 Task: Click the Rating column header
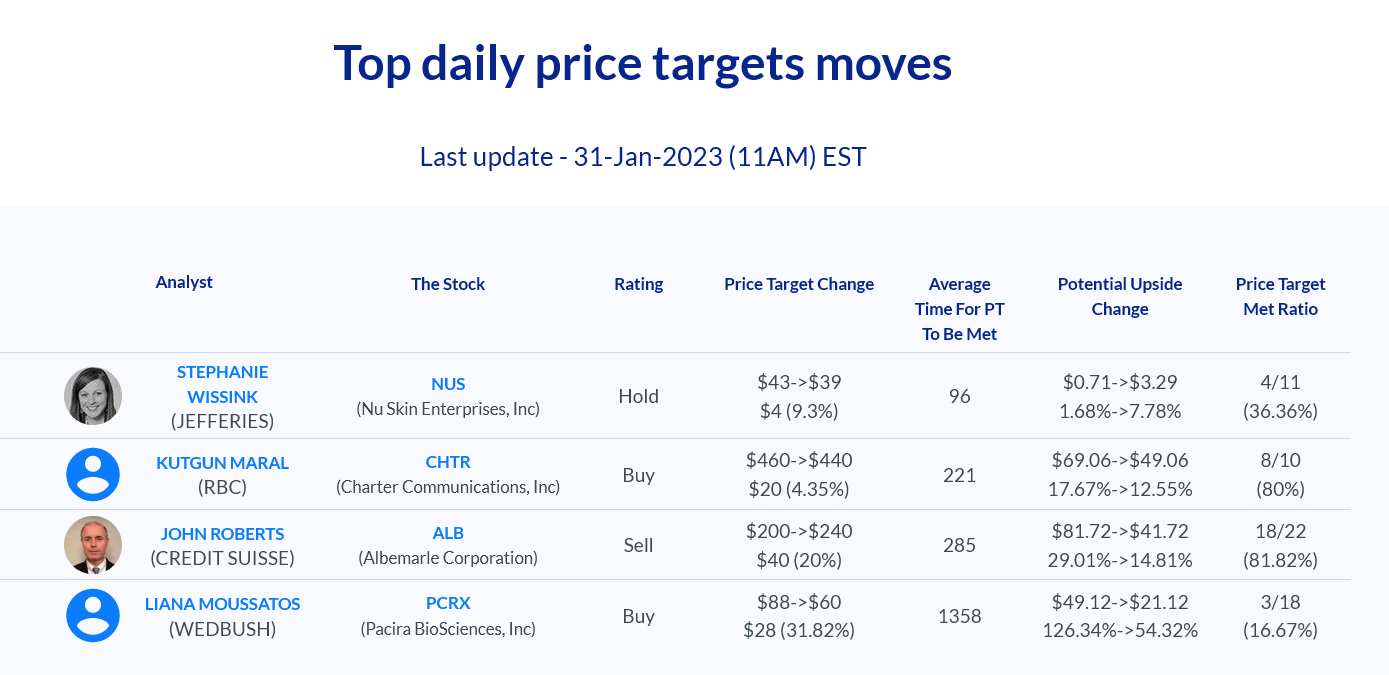[x=638, y=284]
